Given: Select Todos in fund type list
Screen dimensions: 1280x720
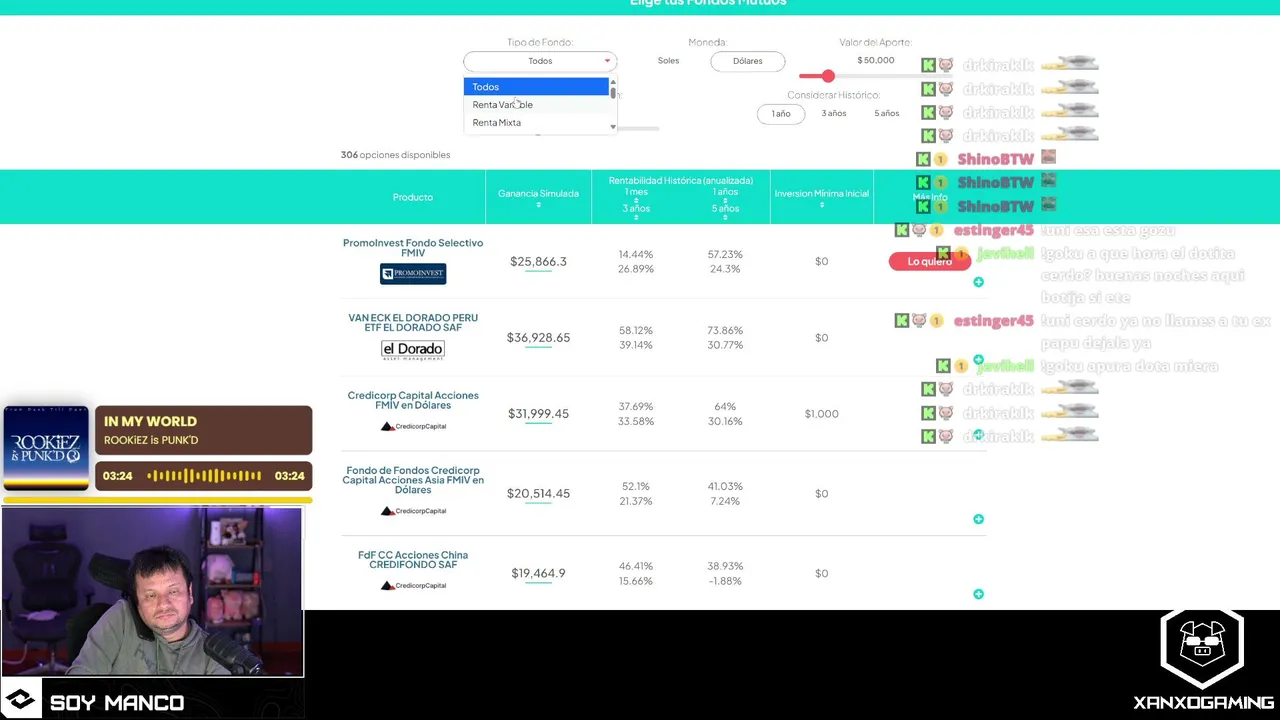Looking at the screenshot, I should coord(536,87).
